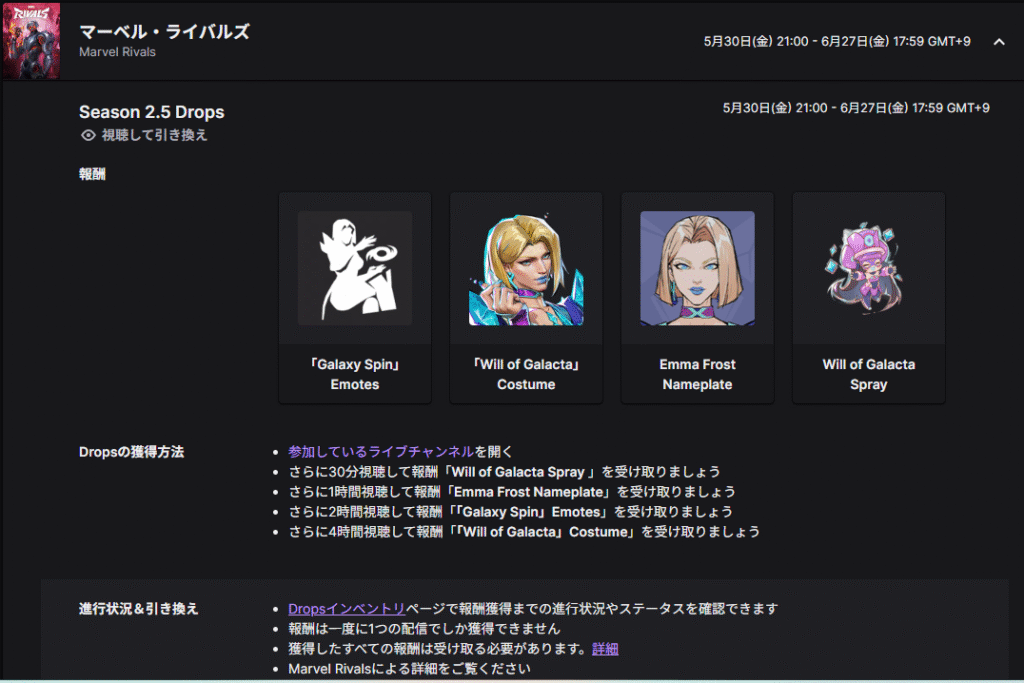
Task: Click the 進行状況＆引き換え label
Action: click(x=138, y=609)
